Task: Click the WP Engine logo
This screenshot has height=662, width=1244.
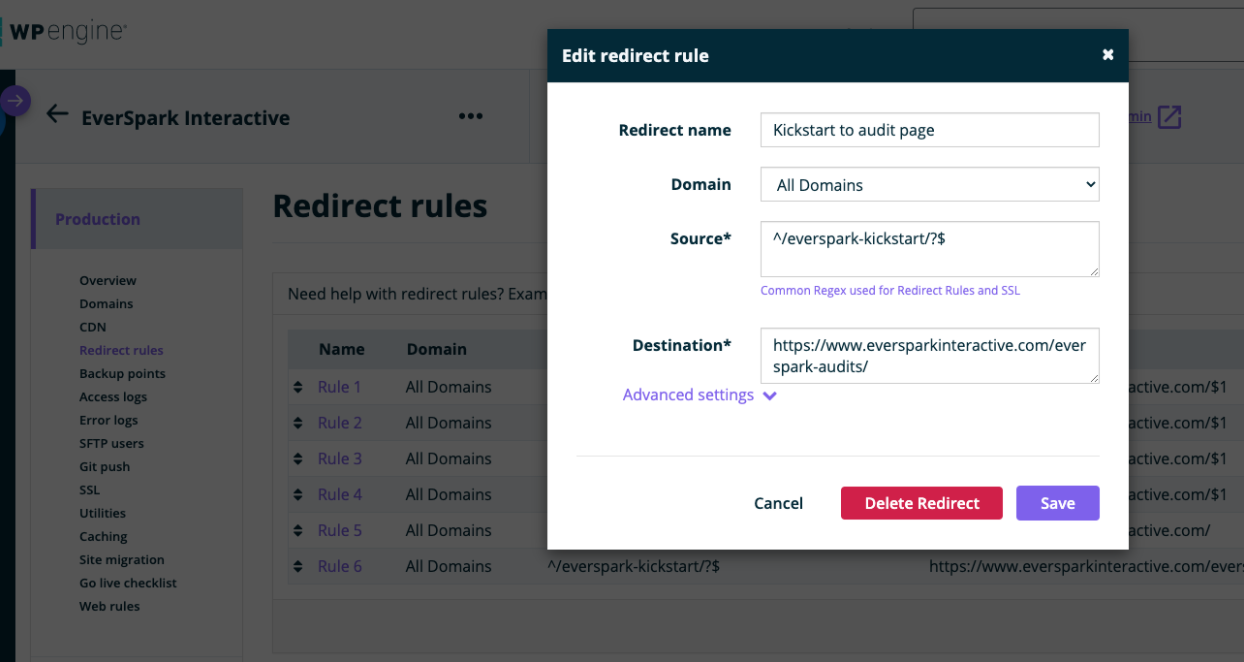Action: coord(65,33)
